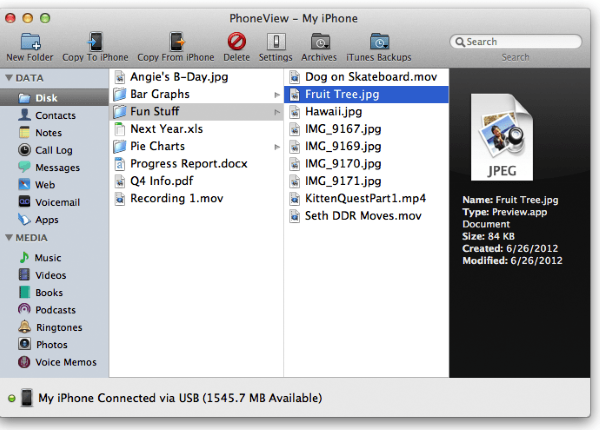Collapse the DATA section triangle
This screenshot has height=430, width=600.
(9, 77)
